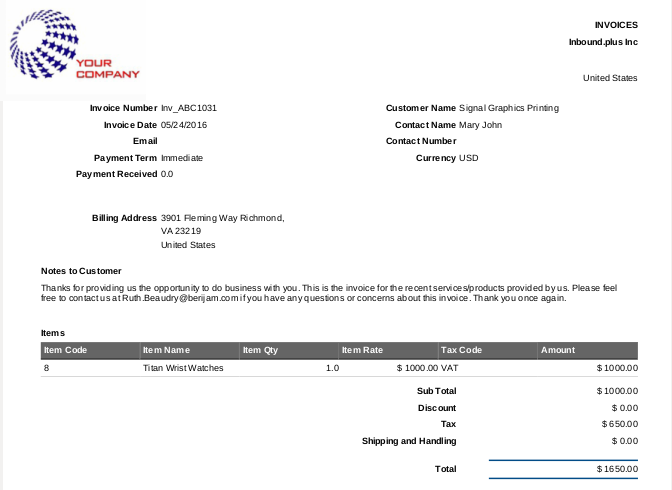Viewport: 672px width, 490px height.
Task: Click customer name Signal Graphics Printing
Action: coord(509,107)
